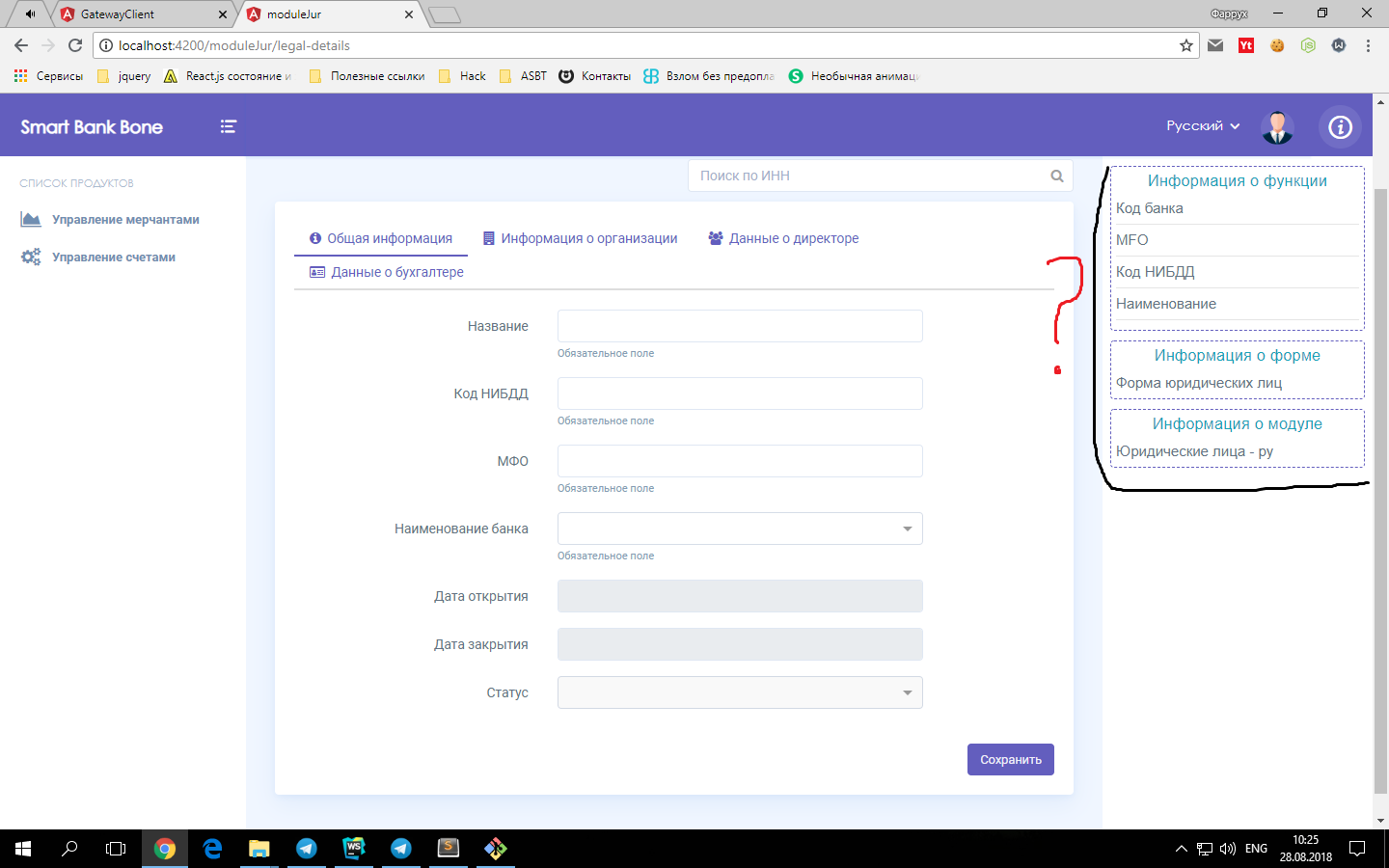This screenshot has width=1389, height=868.
Task: Click the Сохранить button
Action: [x=1011, y=760]
